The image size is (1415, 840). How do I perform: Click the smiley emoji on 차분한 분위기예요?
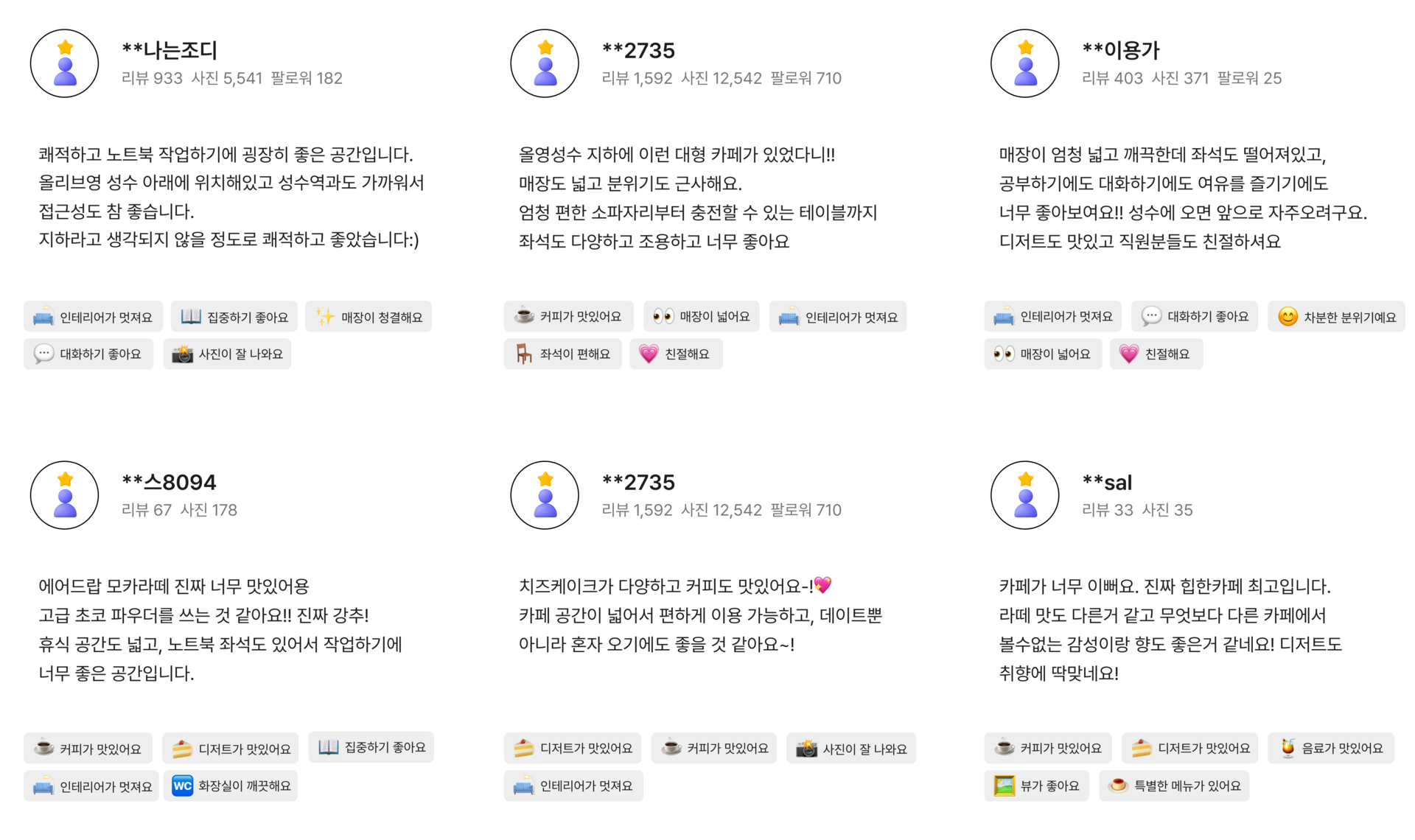tap(1288, 317)
